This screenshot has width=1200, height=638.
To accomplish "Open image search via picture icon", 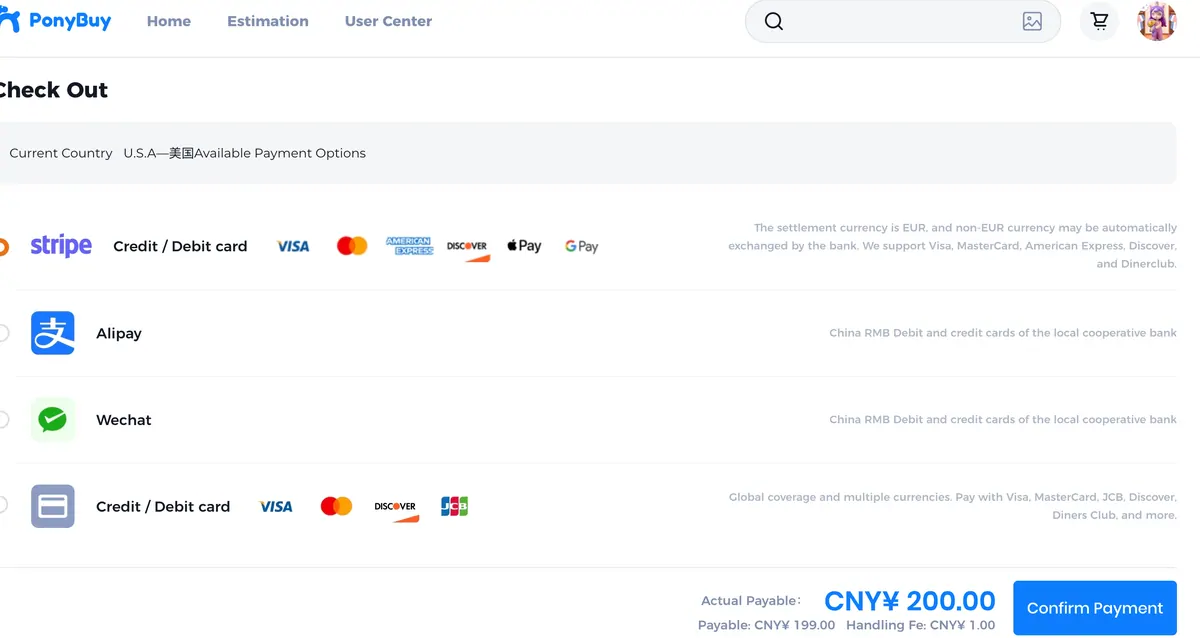I will 1032,21.
